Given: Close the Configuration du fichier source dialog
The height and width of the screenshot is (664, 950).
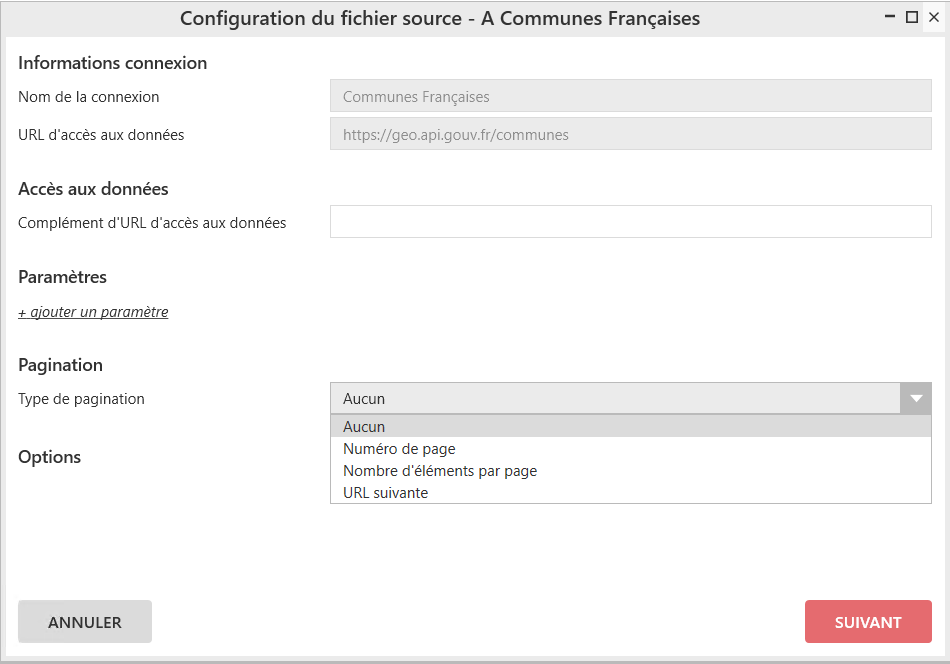Looking at the screenshot, I should point(932,17).
